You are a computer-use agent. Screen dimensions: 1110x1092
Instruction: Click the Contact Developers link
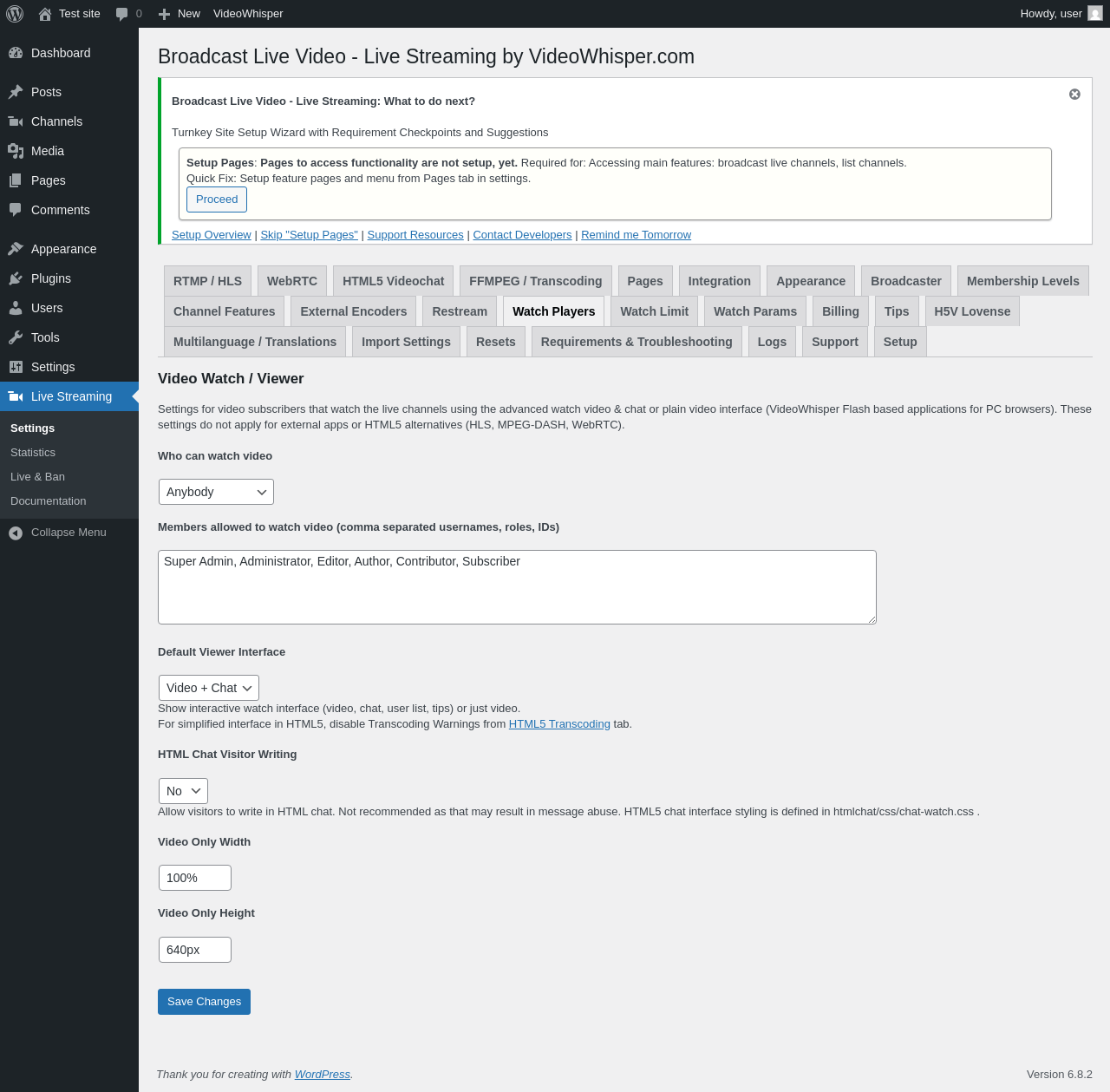click(x=522, y=235)
